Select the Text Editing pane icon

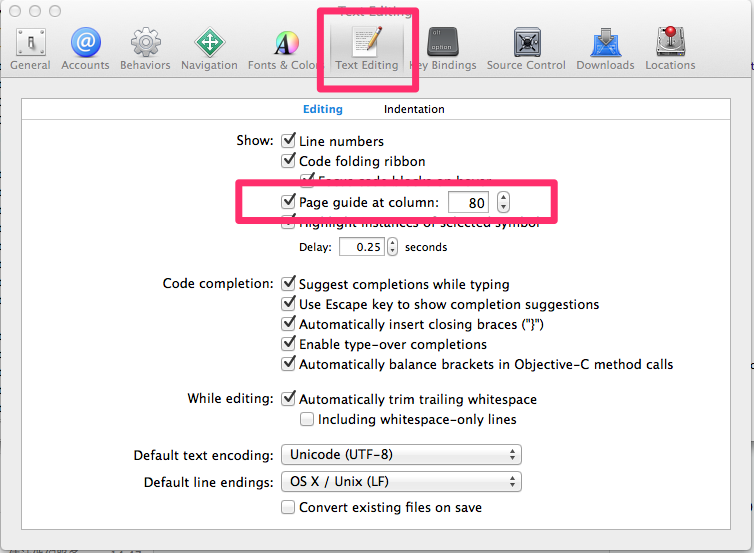pos(367,48)
